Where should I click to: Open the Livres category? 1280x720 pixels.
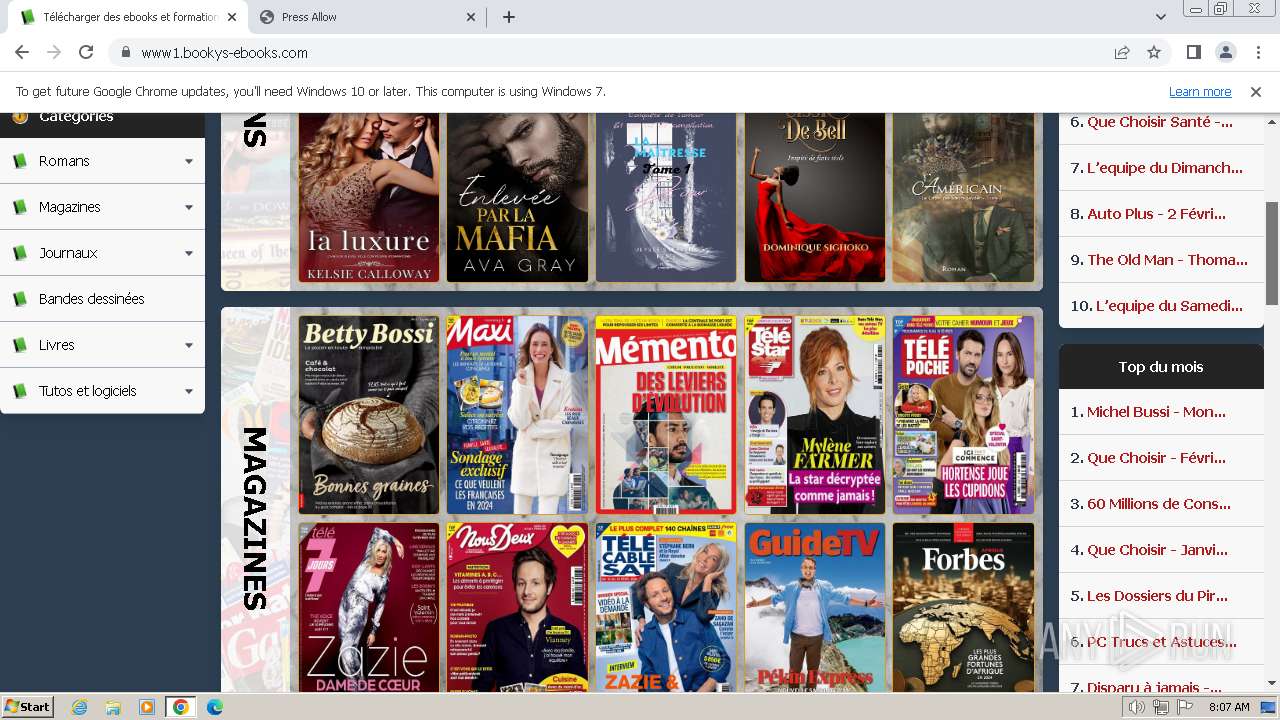[x=57, y=345]
